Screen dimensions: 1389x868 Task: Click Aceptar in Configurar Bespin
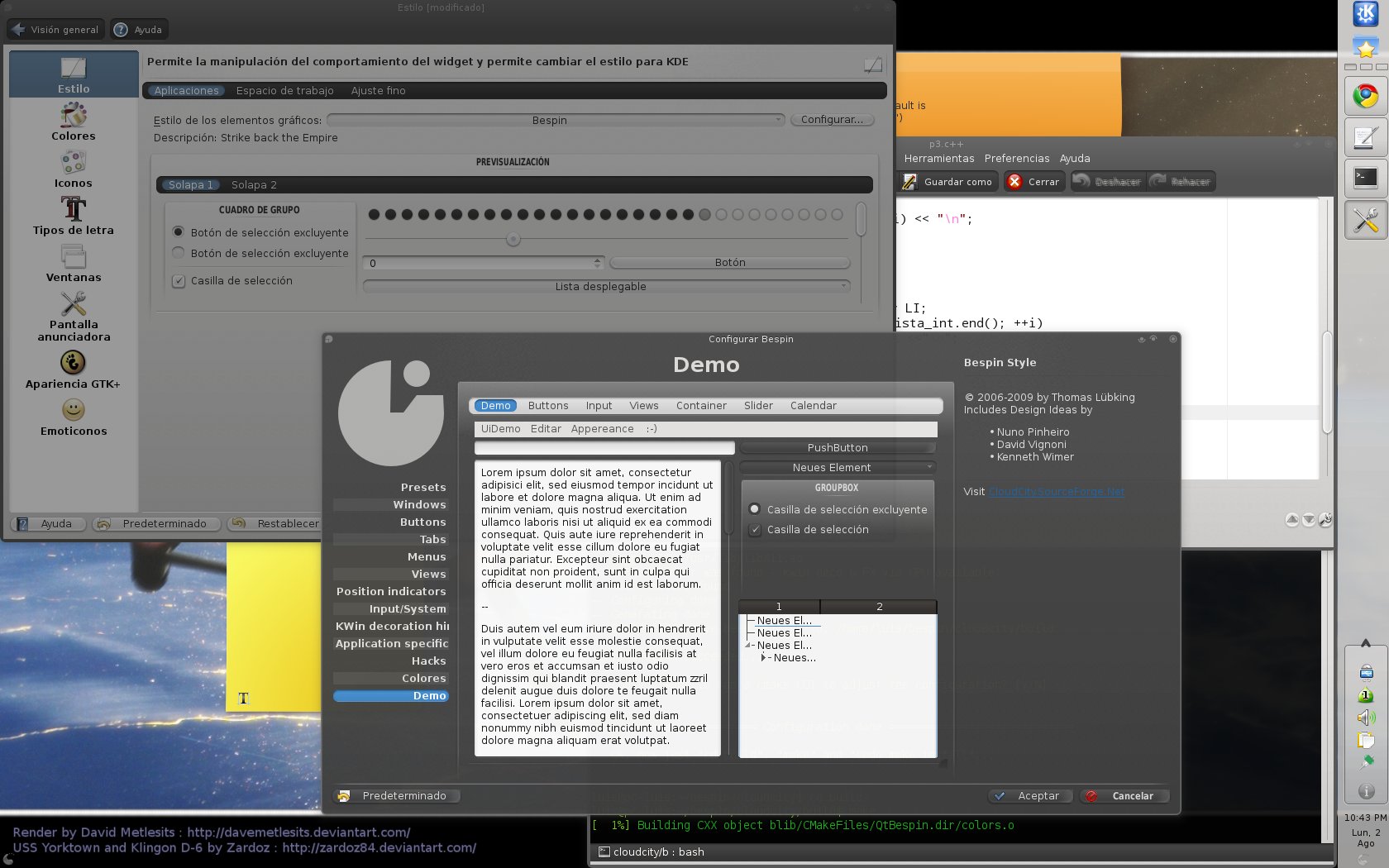[x=1030, y=796]
